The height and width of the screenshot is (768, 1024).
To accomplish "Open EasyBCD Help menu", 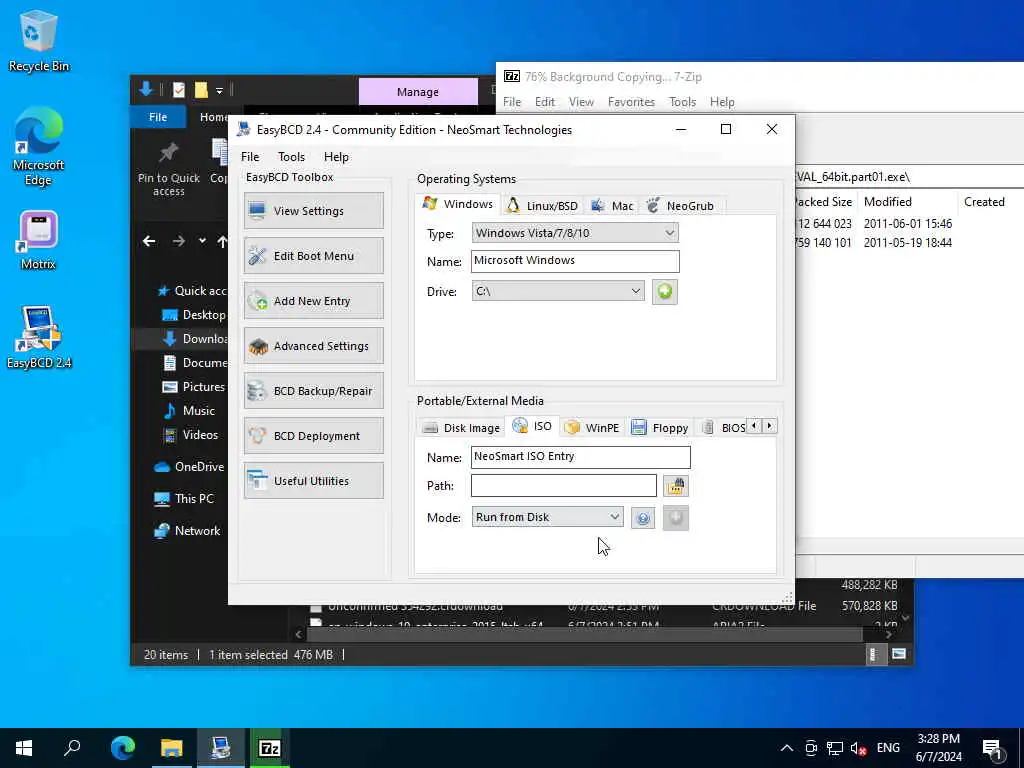I will click(336, 157).
